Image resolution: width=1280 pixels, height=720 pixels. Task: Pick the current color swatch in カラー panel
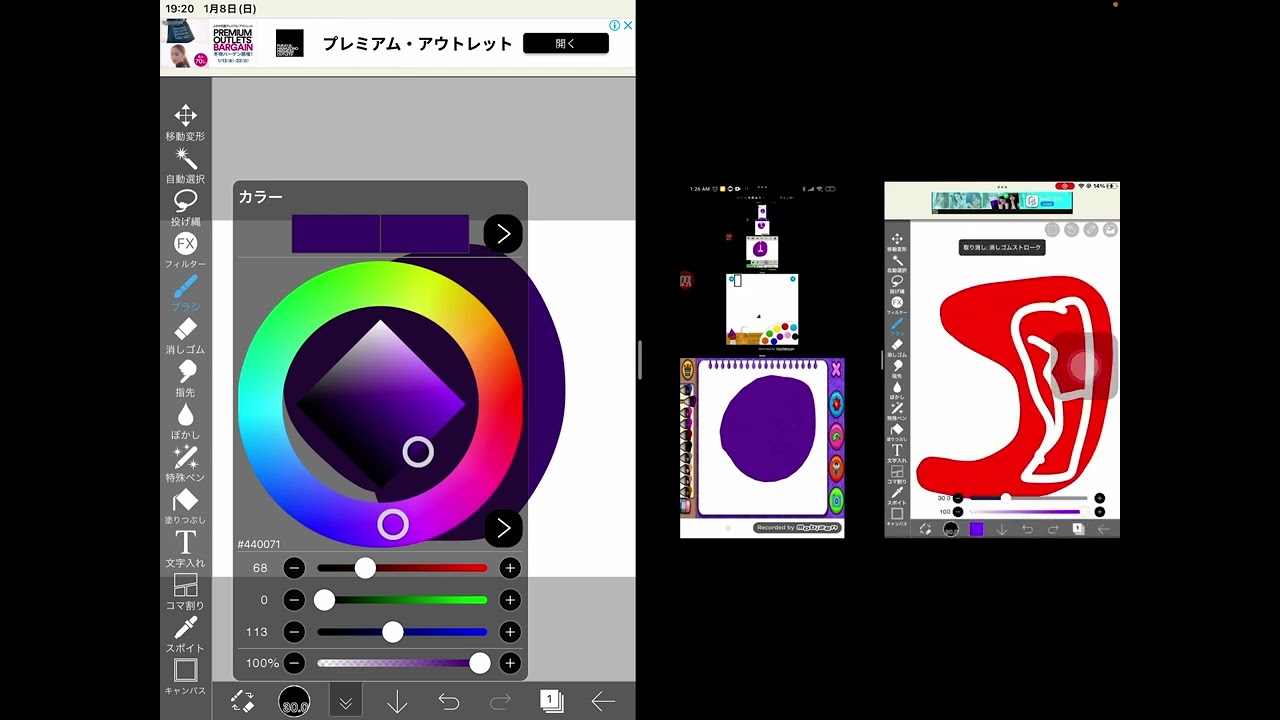pyautogui.click(x=425, y=233)
